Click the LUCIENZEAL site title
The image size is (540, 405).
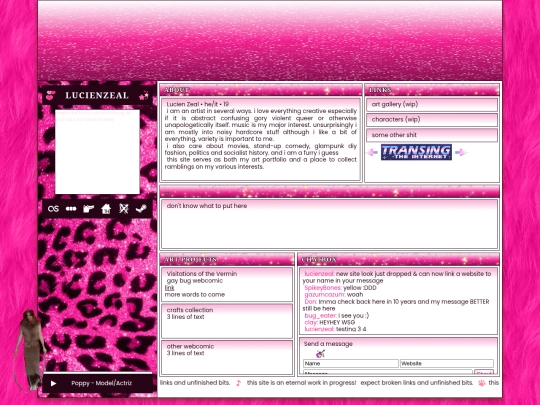[x=97, y=95]
